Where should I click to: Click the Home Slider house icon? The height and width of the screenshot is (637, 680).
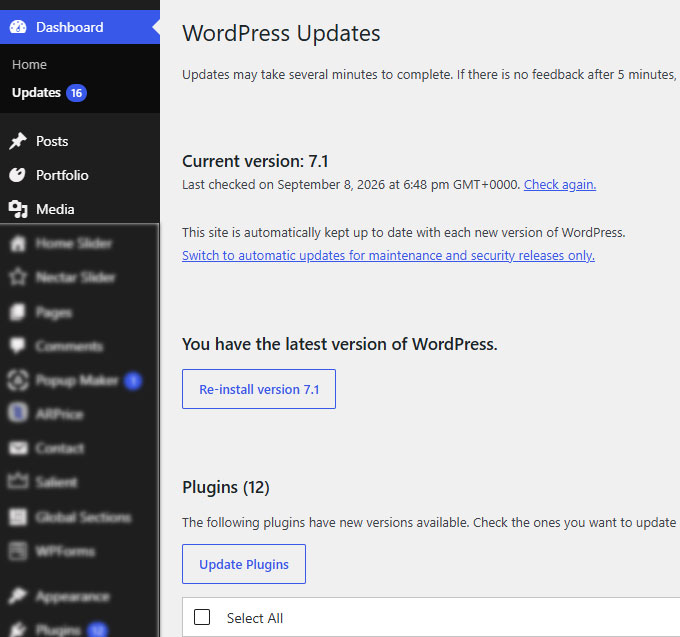pos(18,243)
